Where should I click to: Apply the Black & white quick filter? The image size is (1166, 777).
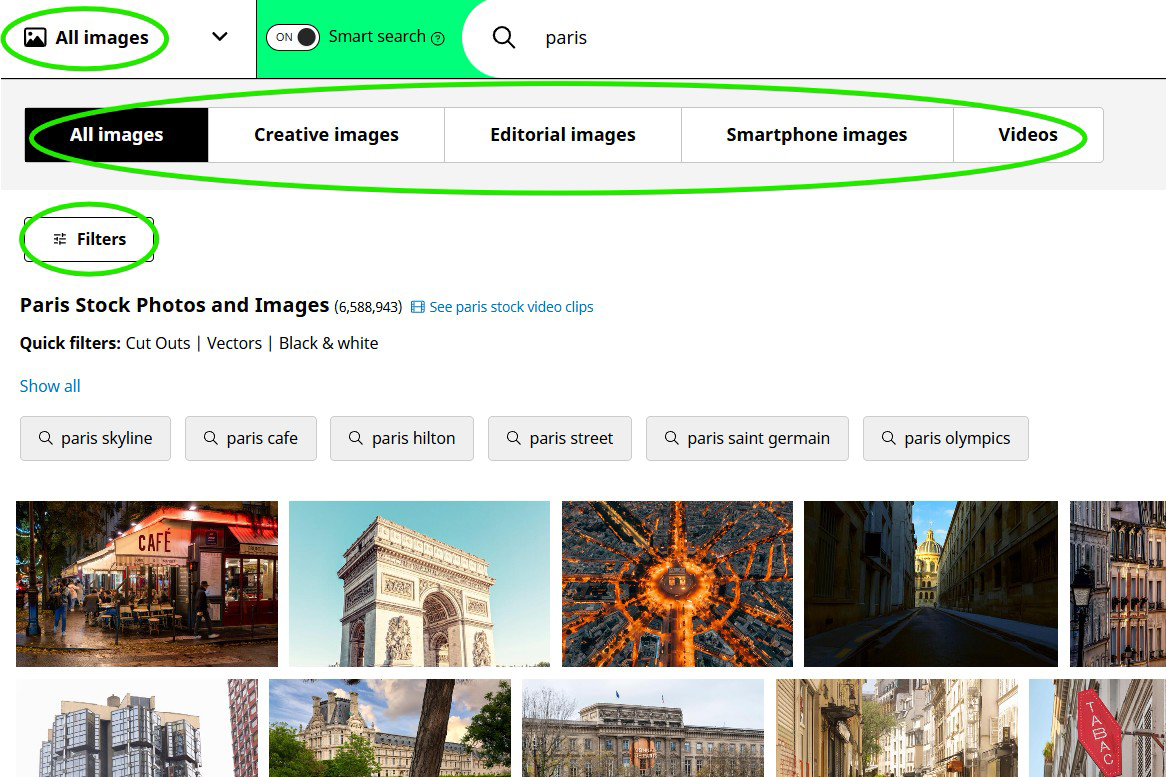pos(329,344)
